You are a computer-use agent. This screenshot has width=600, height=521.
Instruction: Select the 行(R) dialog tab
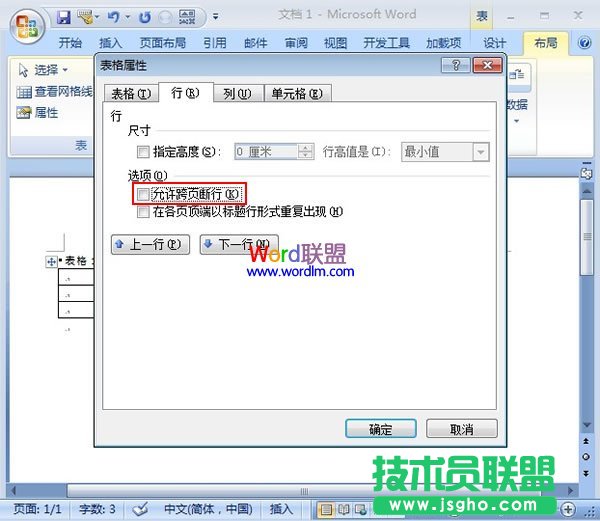[186, 92]
